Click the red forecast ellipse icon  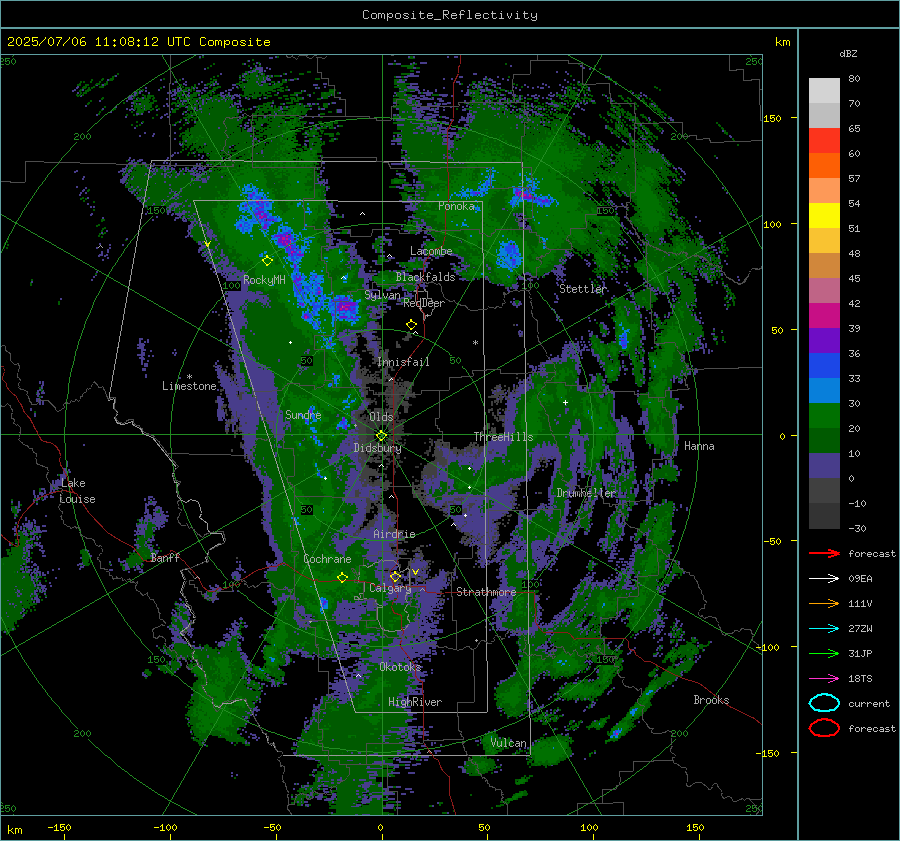coord(824,728)
